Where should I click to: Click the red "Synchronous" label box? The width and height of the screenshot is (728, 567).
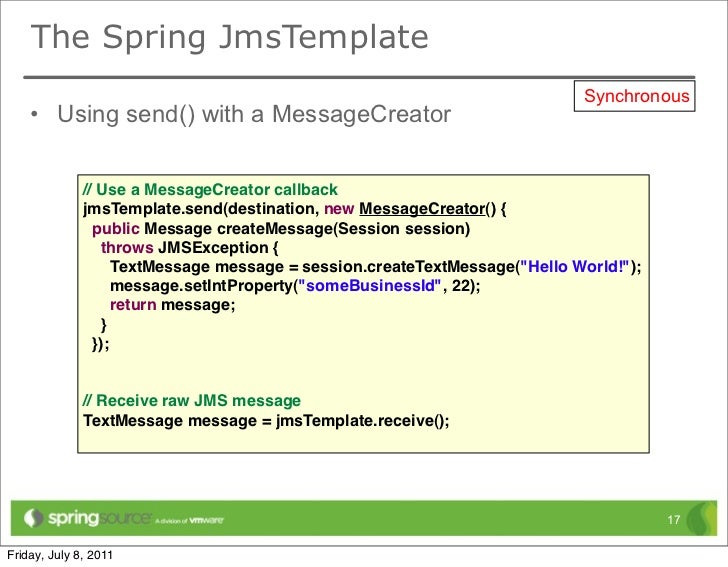(634, 96)
